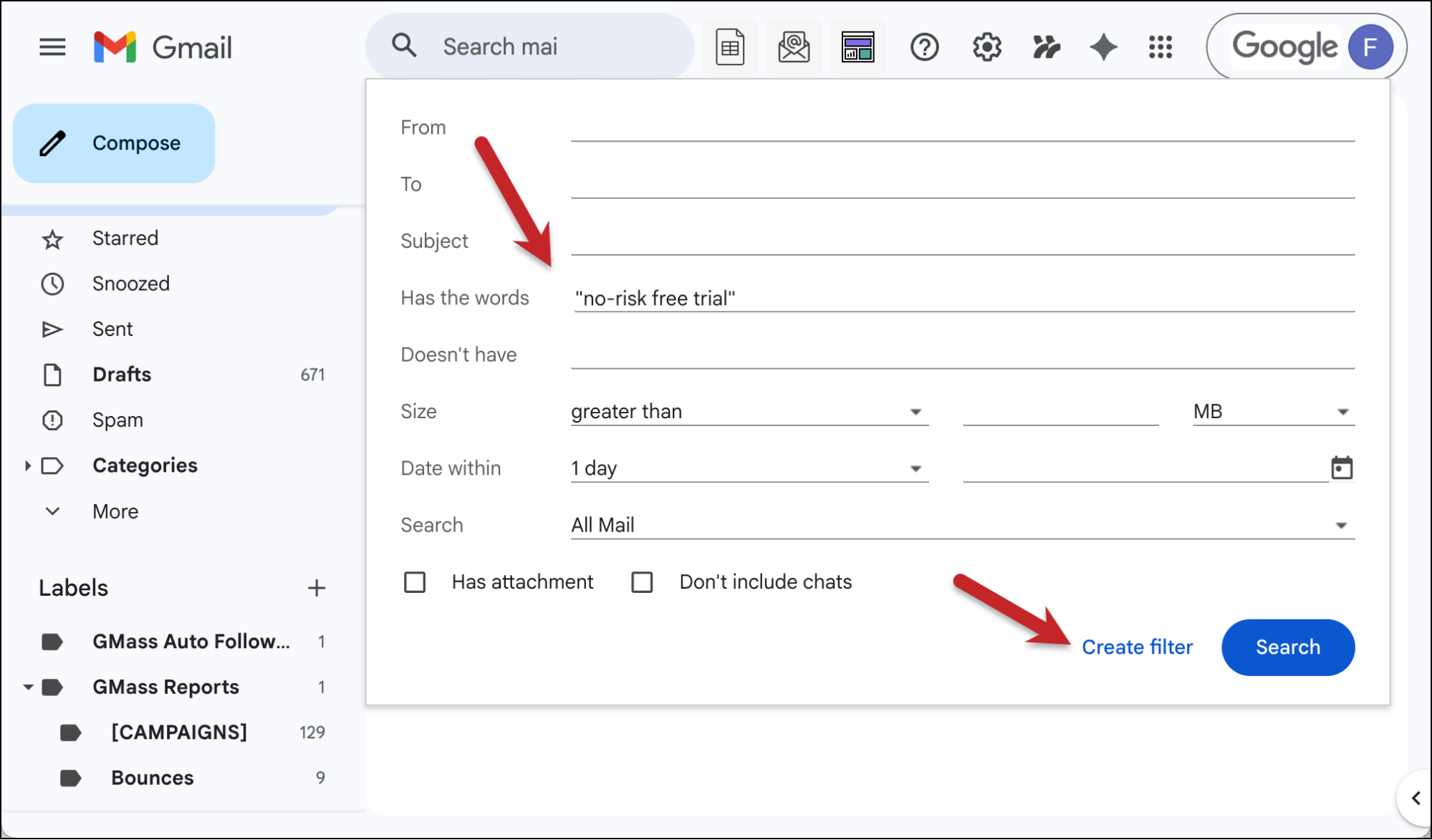Open the date picker calendar icon
Image resolution: width=1432 pixels, height=840 pixels.
pyautogui.click(x=1342, y=468)
